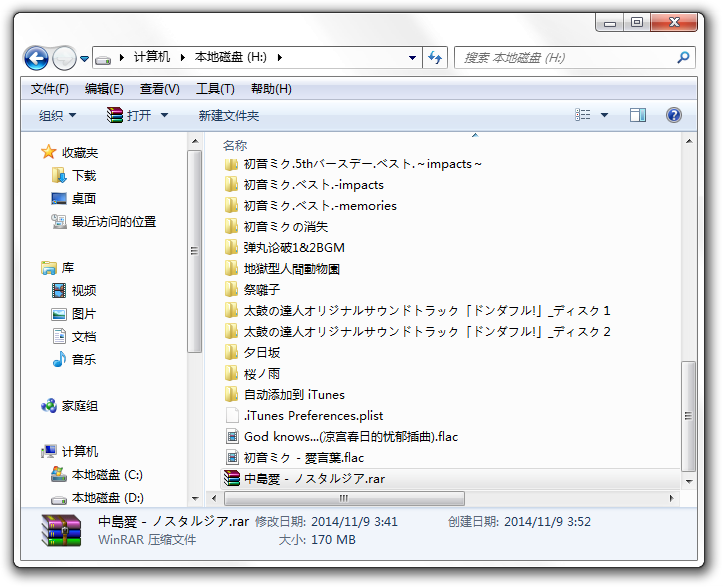The image size is (723, 587).
Task: Toggle the preview pane button
Action: [637, 116]
